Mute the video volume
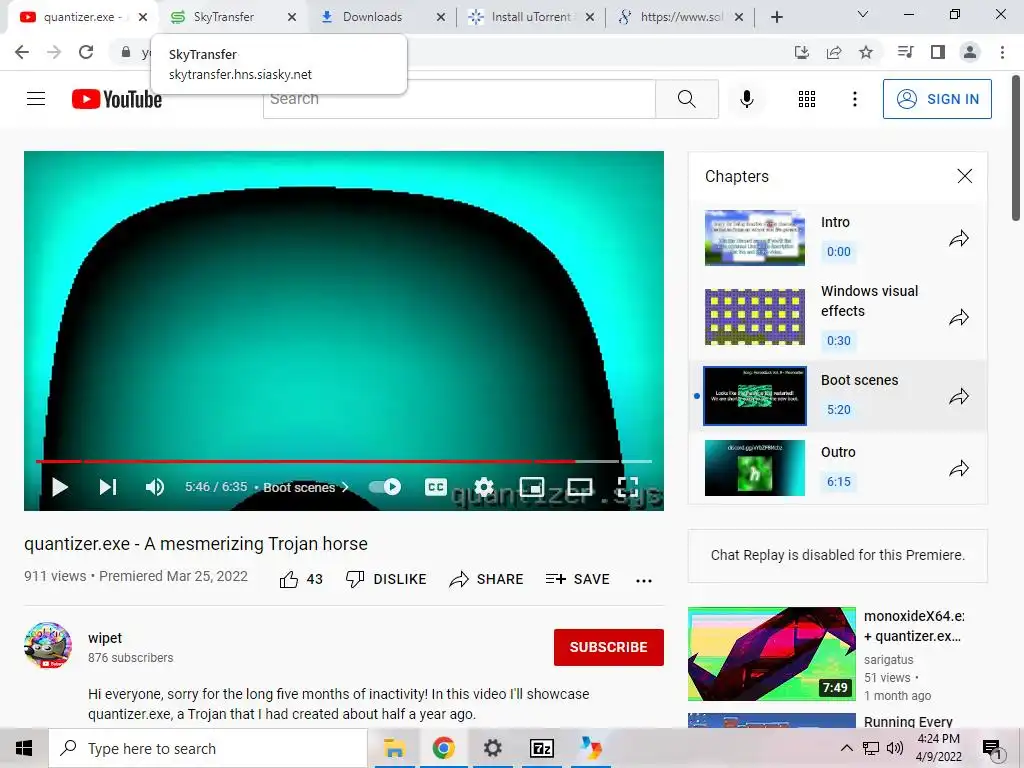1024x768 pixels. point(155,487)
